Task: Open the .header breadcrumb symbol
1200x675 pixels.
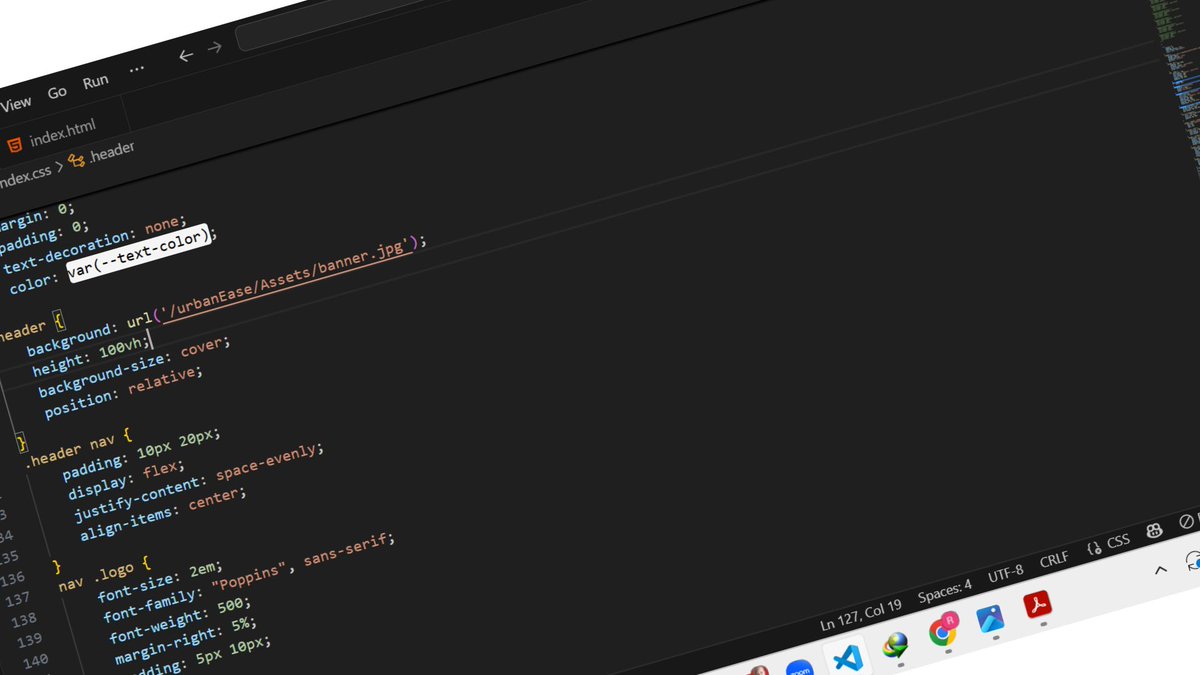Action: [112, 151]
